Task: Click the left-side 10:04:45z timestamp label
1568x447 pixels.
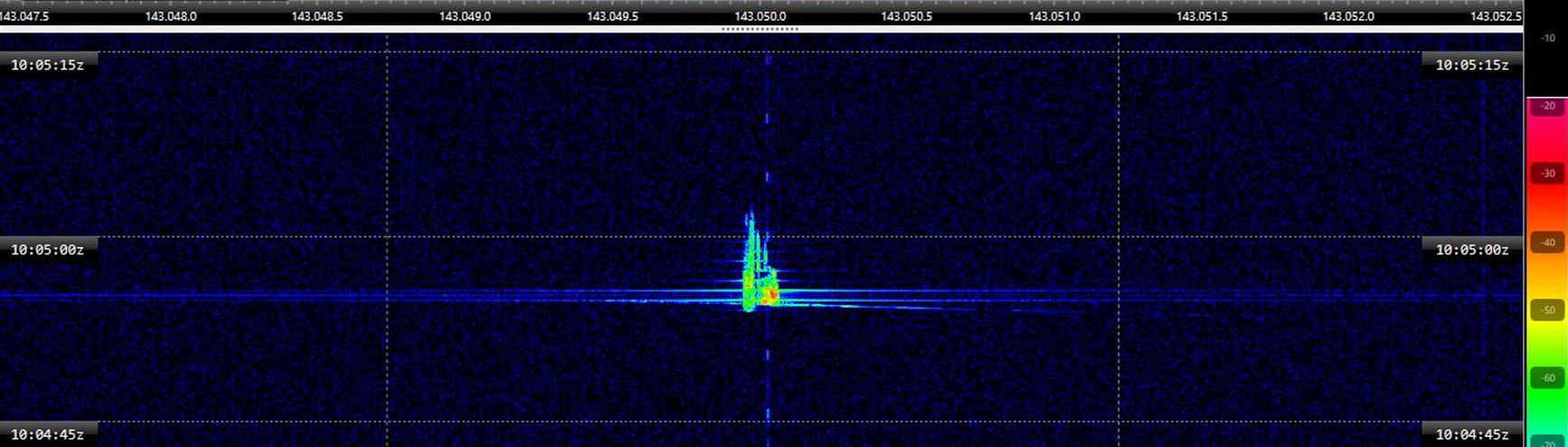Action: pos(47,434)
